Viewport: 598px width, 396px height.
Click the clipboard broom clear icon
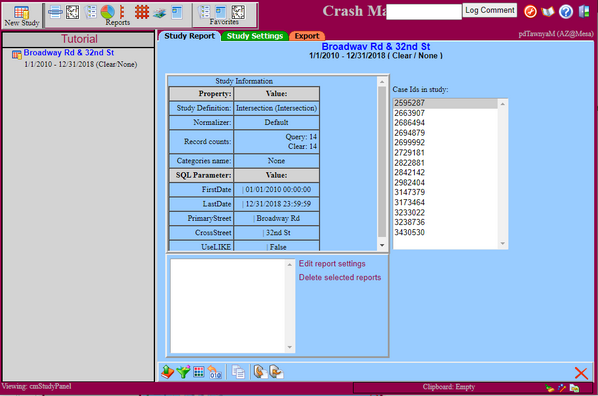550,388
